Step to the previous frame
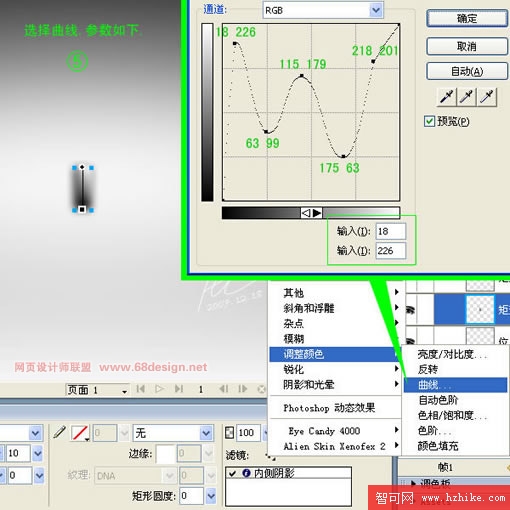This screenshot has width=510, height=510. (x=224, y=389)
